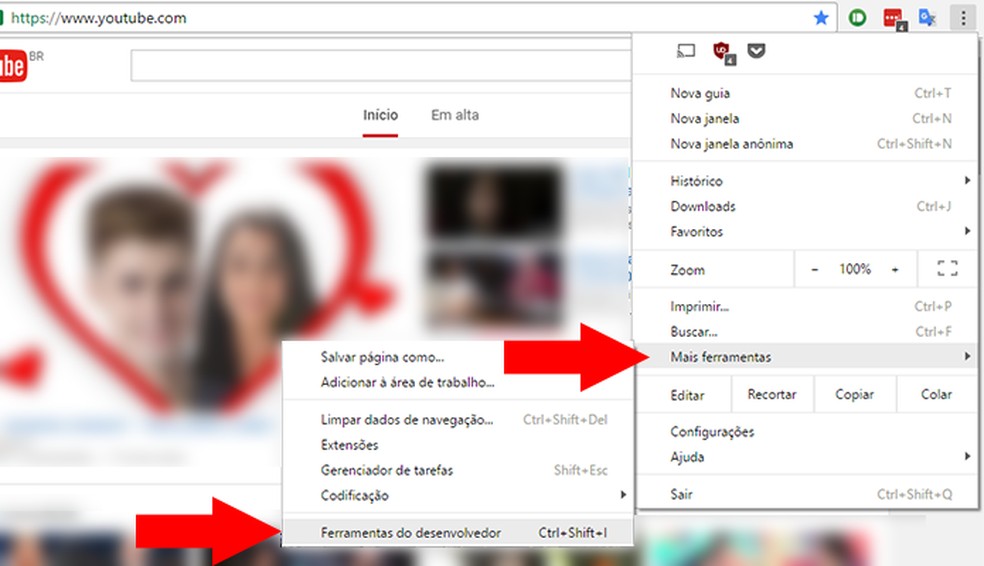Click the Chrome three-dot menu button
984x566 pixels.
[963, 18]
